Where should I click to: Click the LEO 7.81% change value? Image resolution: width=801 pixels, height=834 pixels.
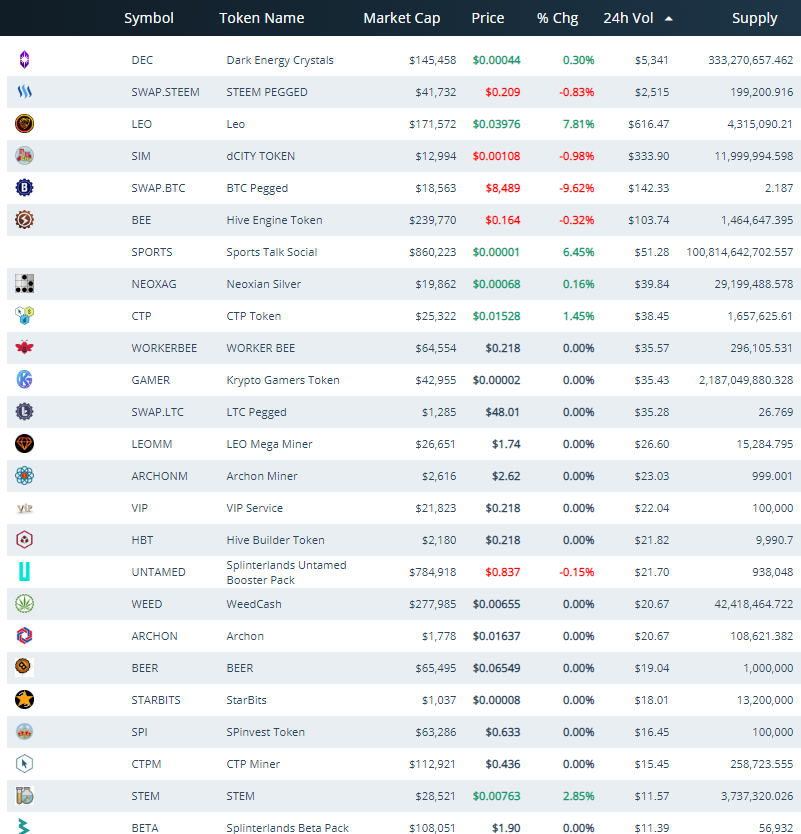[579, 124]
